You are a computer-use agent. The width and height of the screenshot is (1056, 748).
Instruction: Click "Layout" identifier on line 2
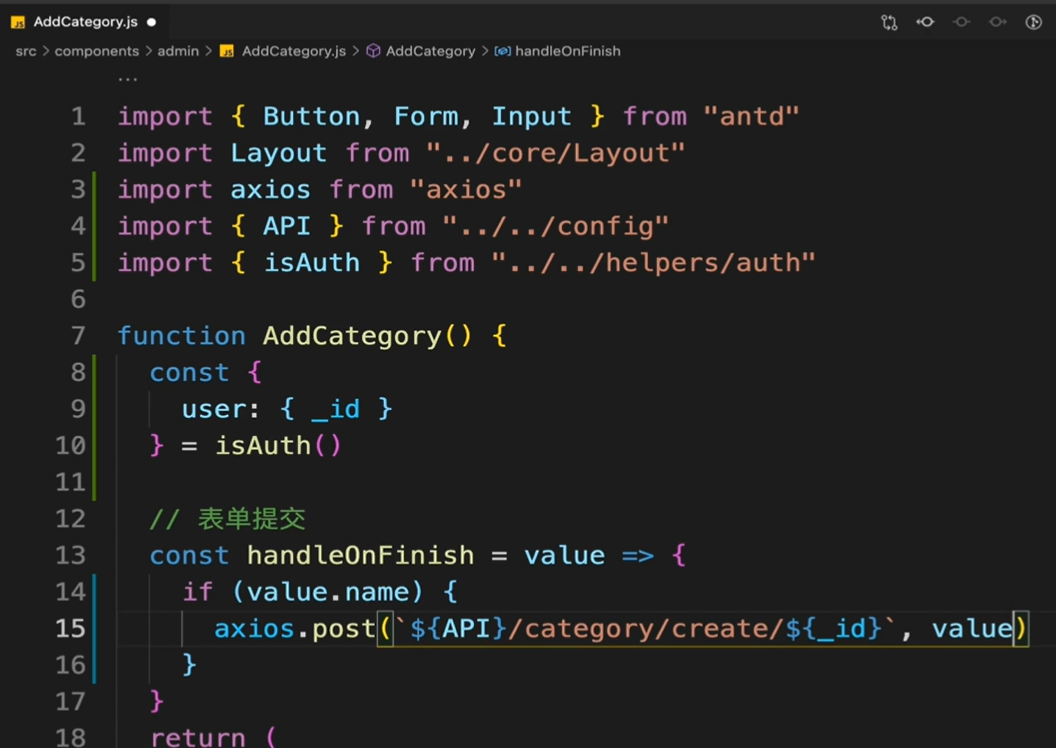[x=279, y=154]
